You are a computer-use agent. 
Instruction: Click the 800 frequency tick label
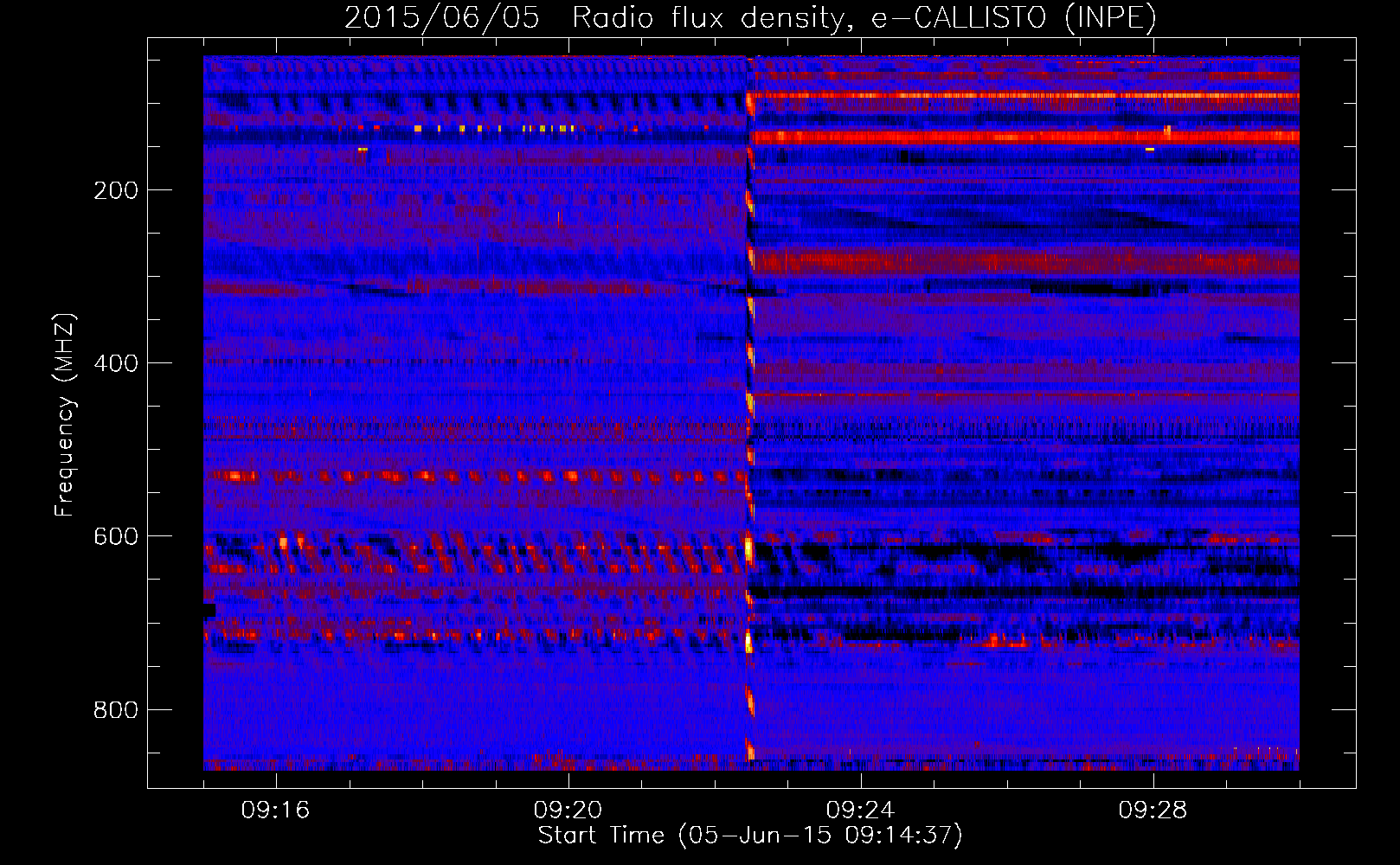[116, 710]
